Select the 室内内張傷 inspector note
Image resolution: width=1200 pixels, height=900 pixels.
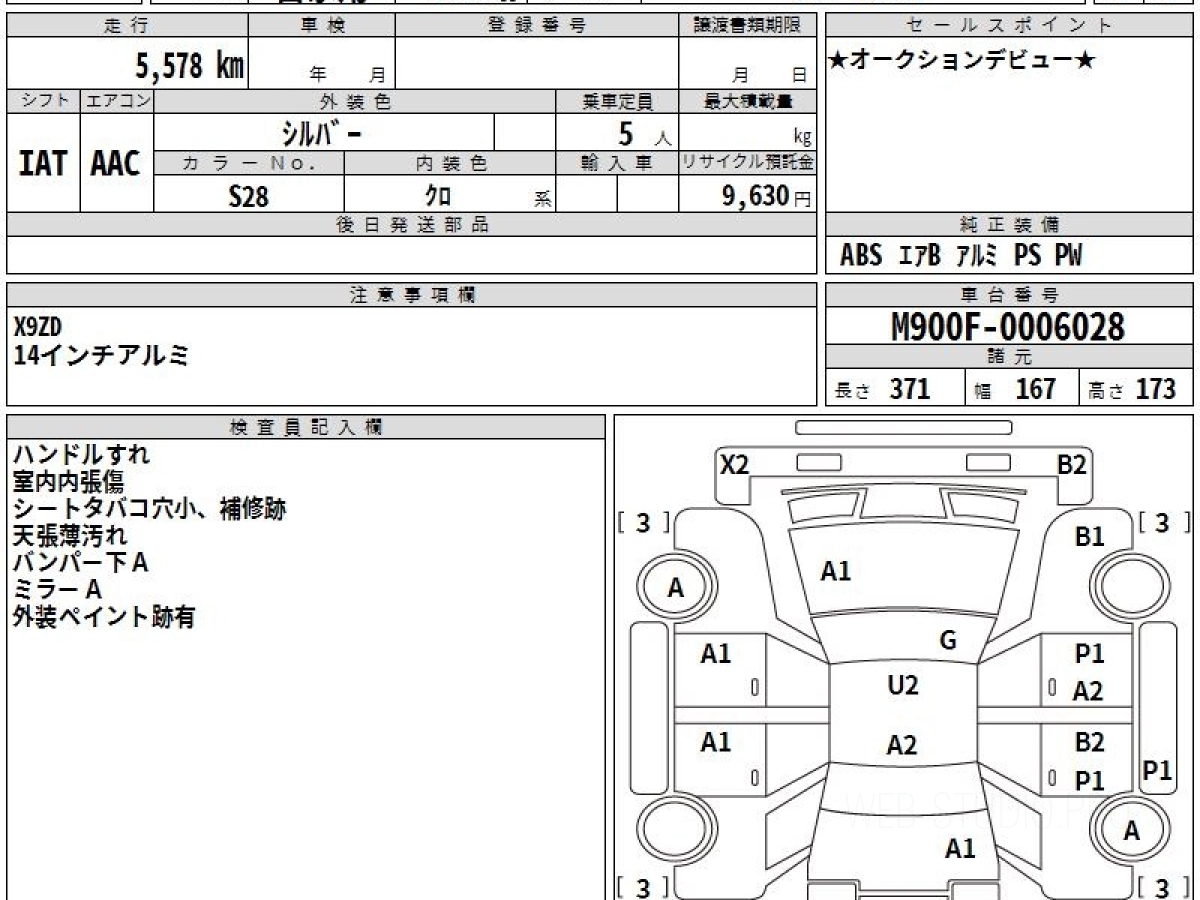coord(68,481)
